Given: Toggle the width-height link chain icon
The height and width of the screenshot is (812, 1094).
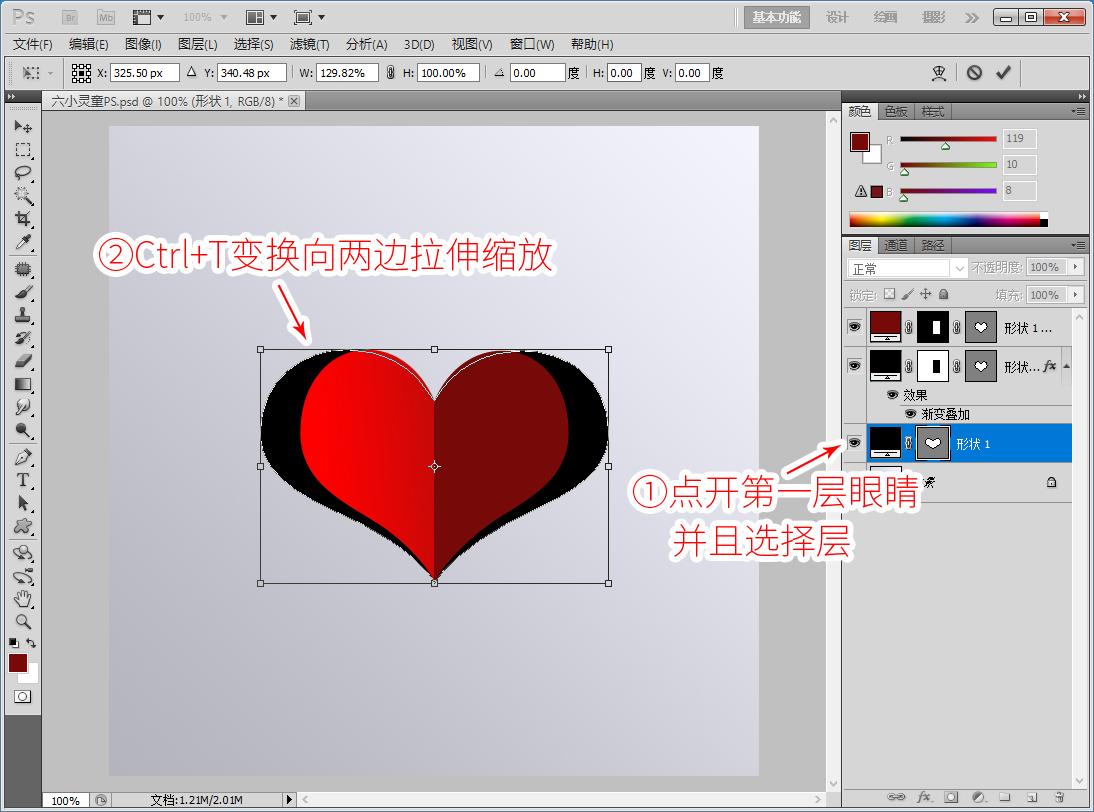Looking at the screenshot, I should click(x=391, y=73).
